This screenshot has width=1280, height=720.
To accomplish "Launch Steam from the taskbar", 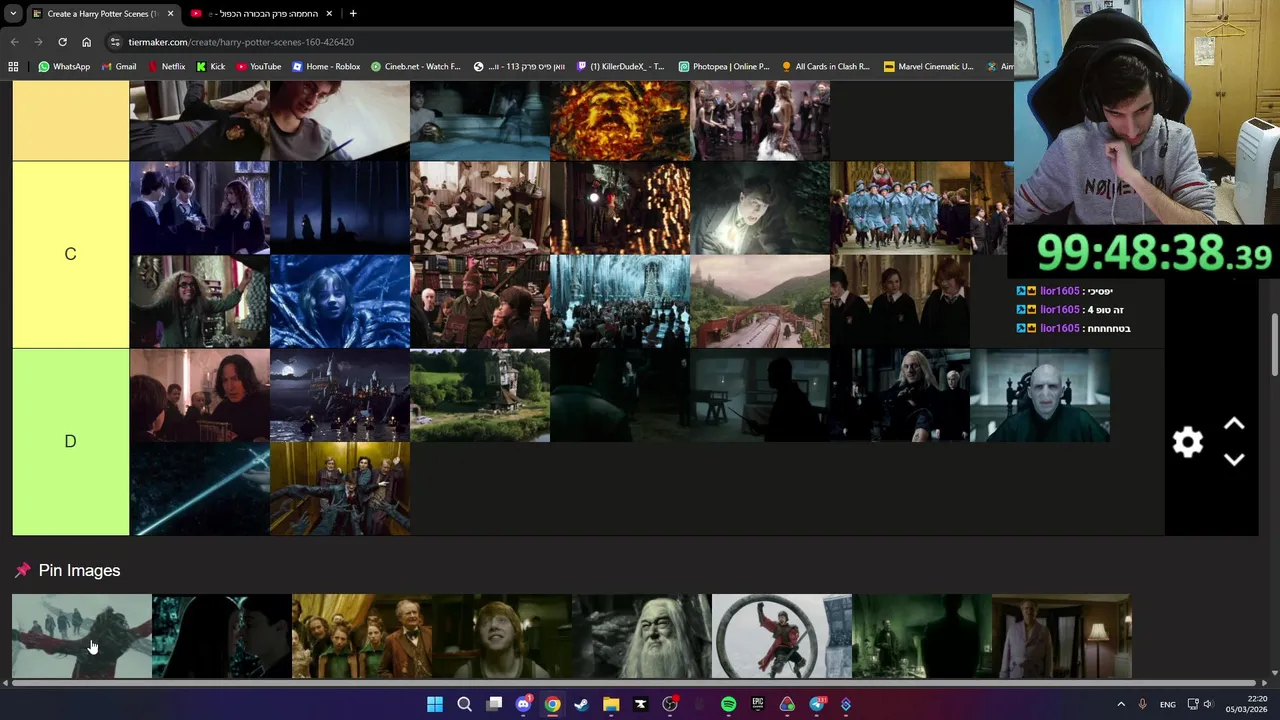I will [581, 704].
